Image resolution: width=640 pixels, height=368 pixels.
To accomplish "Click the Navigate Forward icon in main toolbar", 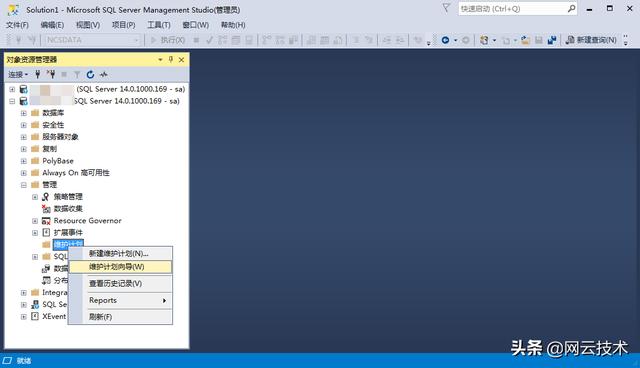I will click(465, 40).
